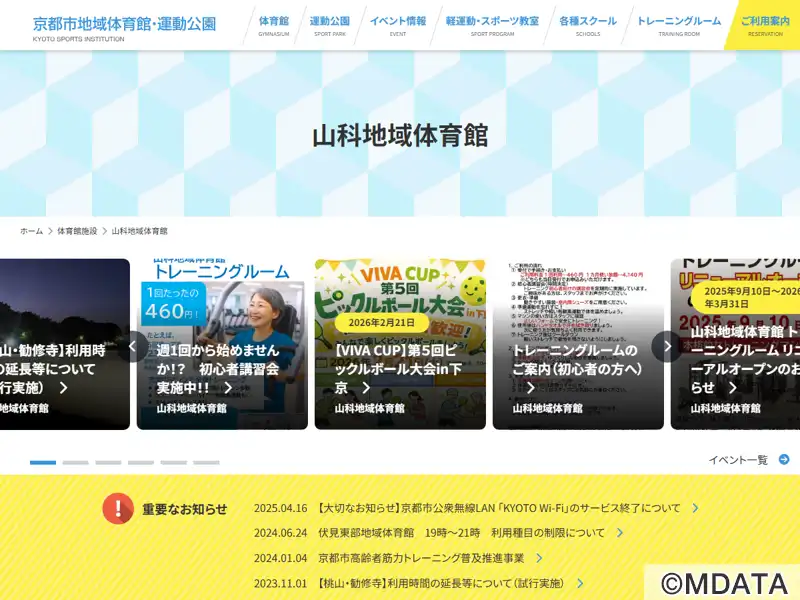Open 【桃山・勧修寺】利用時間の延長等 notice in list
The image size is (800, 600).
point(440,583)
